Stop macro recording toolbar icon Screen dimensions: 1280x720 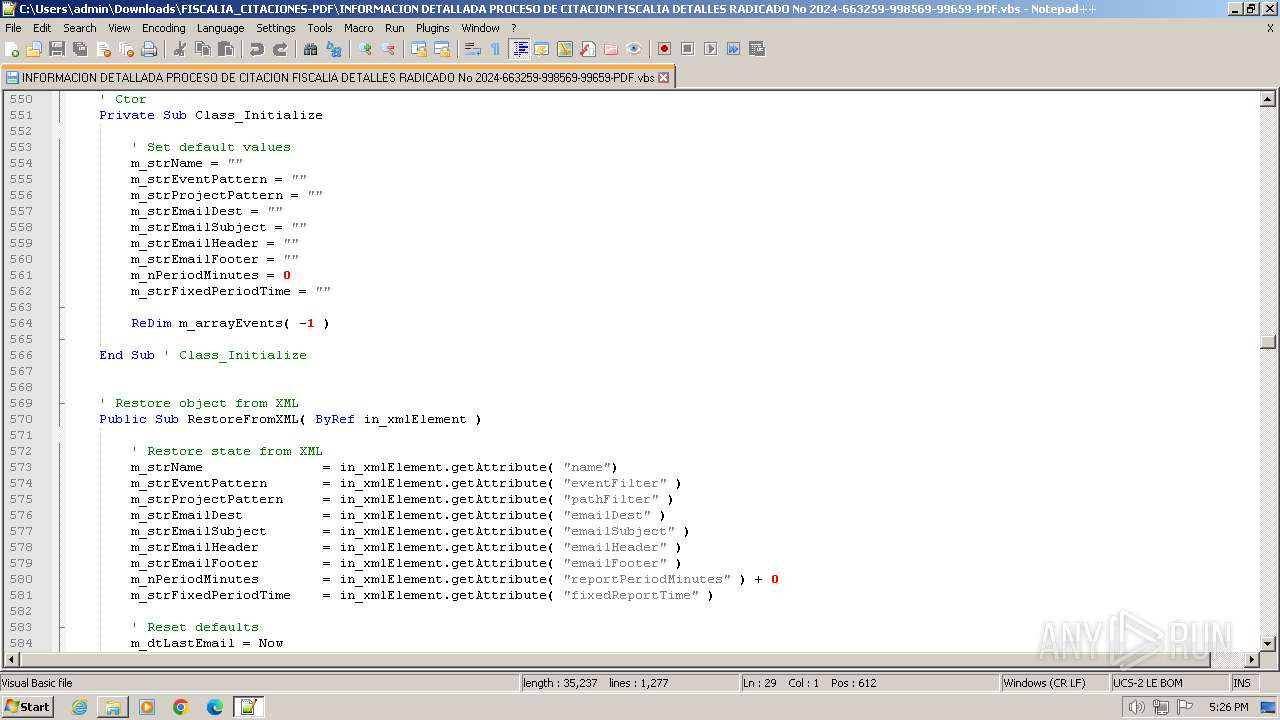point(687,49)
